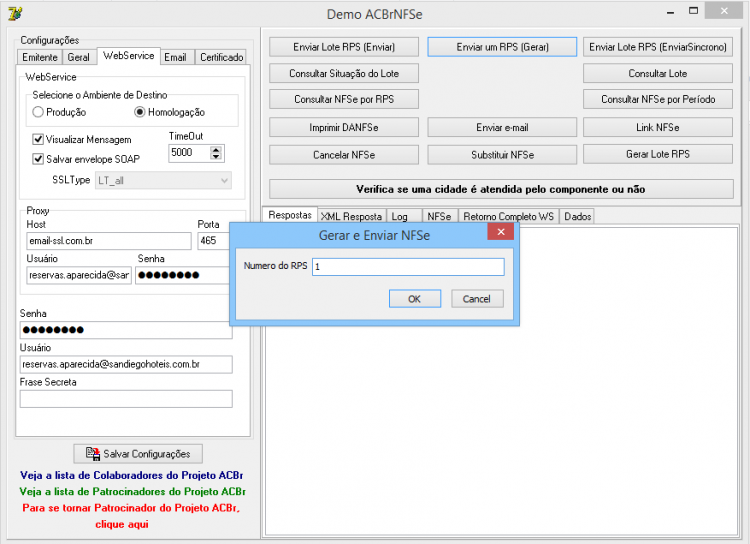Viewport: 750px width, 544px height.
Task: Confirm the dialog with OK
Action: [415, 299]
